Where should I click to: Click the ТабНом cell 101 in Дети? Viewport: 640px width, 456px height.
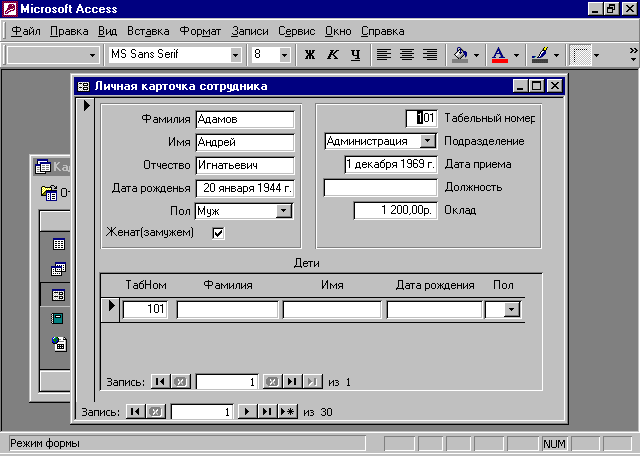click(145, 309)
